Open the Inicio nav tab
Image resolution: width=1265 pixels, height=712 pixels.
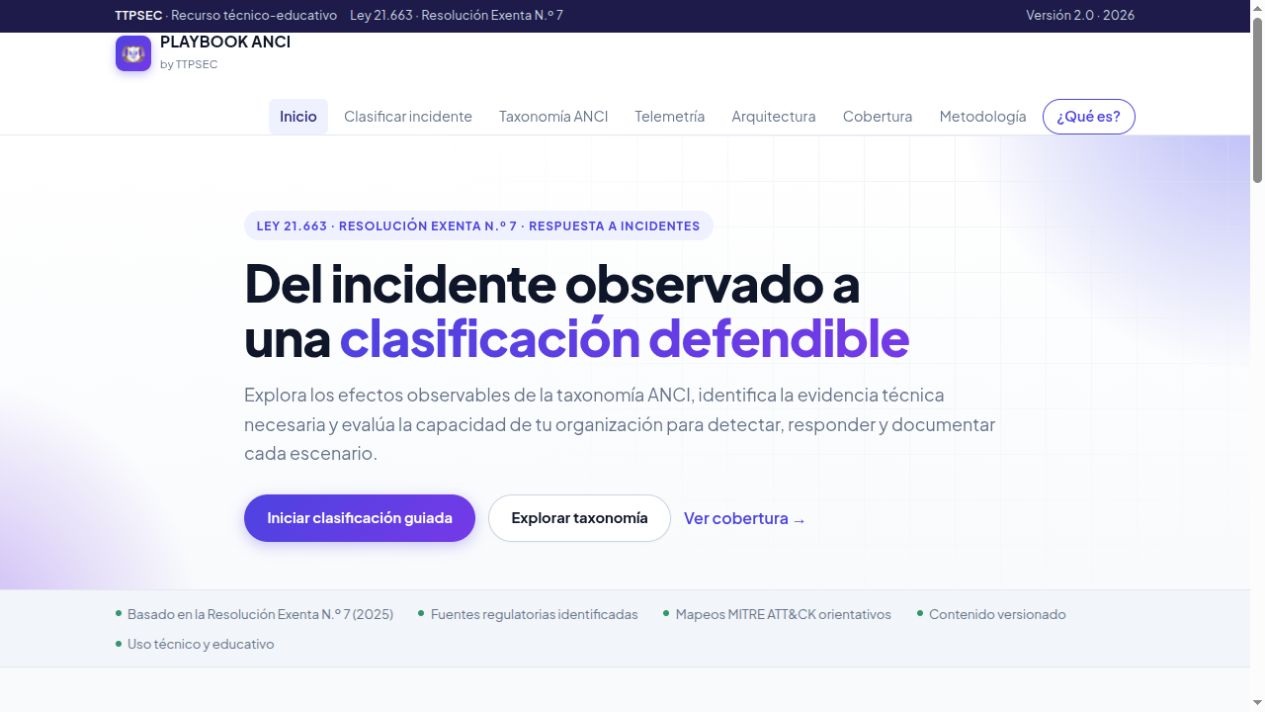click(298, 117)
